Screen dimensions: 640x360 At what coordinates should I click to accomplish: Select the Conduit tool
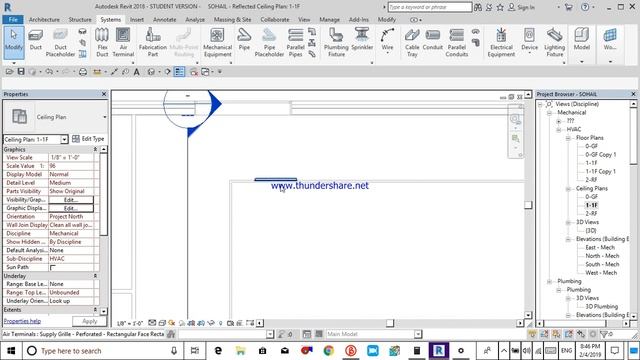[x=433, y=40]
